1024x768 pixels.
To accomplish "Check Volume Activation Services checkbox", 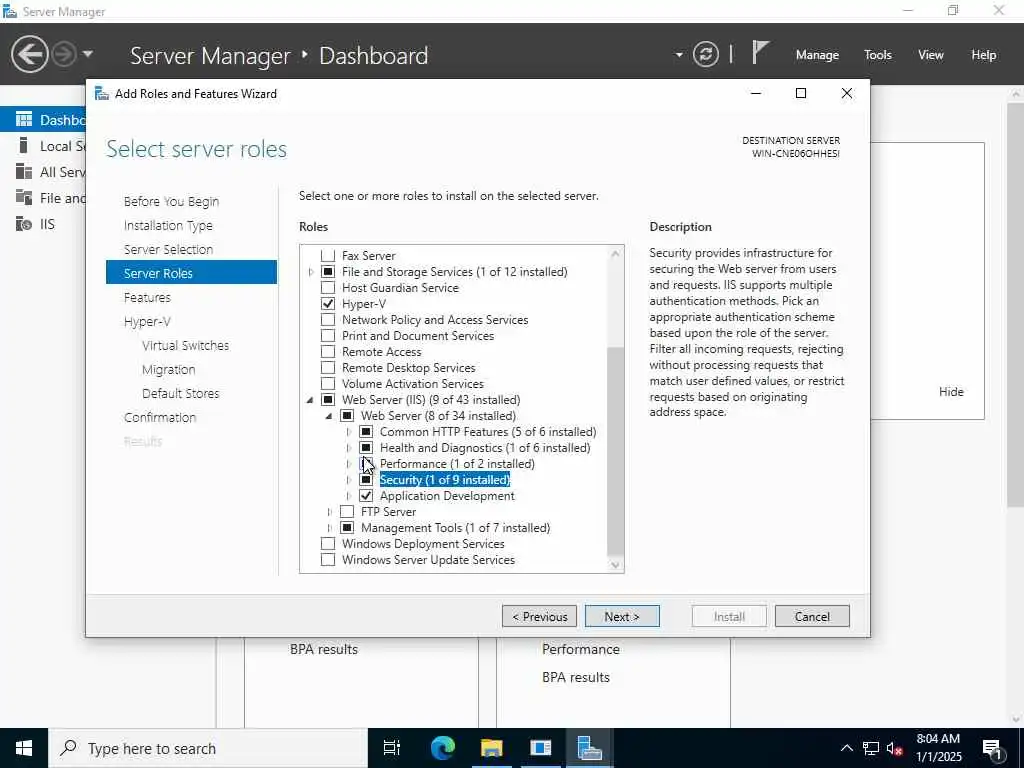I will pos(328,383).
